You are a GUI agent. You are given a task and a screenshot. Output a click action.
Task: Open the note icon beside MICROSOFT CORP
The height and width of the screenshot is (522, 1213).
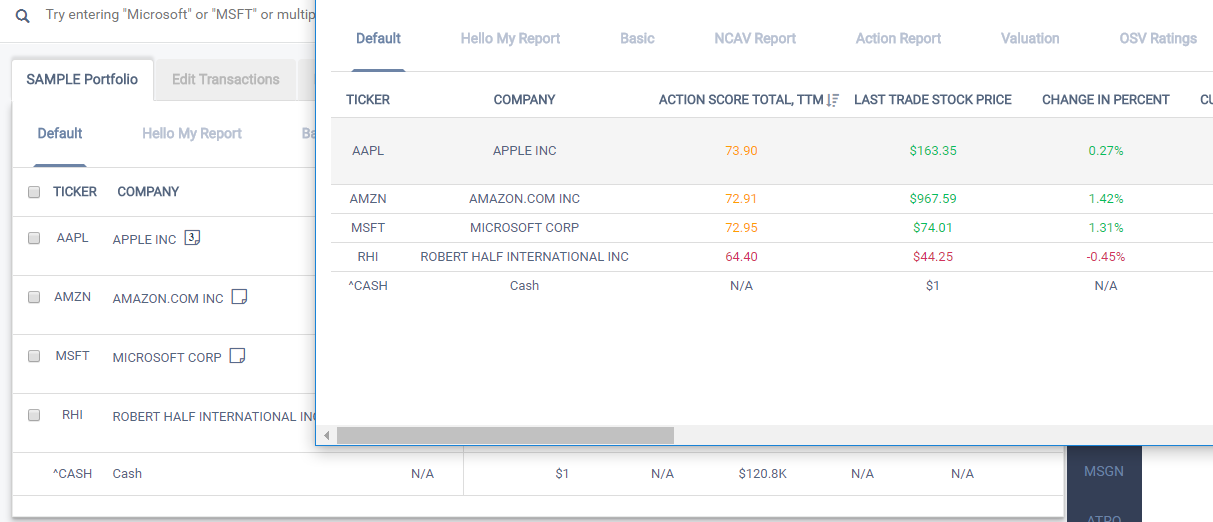[237, 356]
